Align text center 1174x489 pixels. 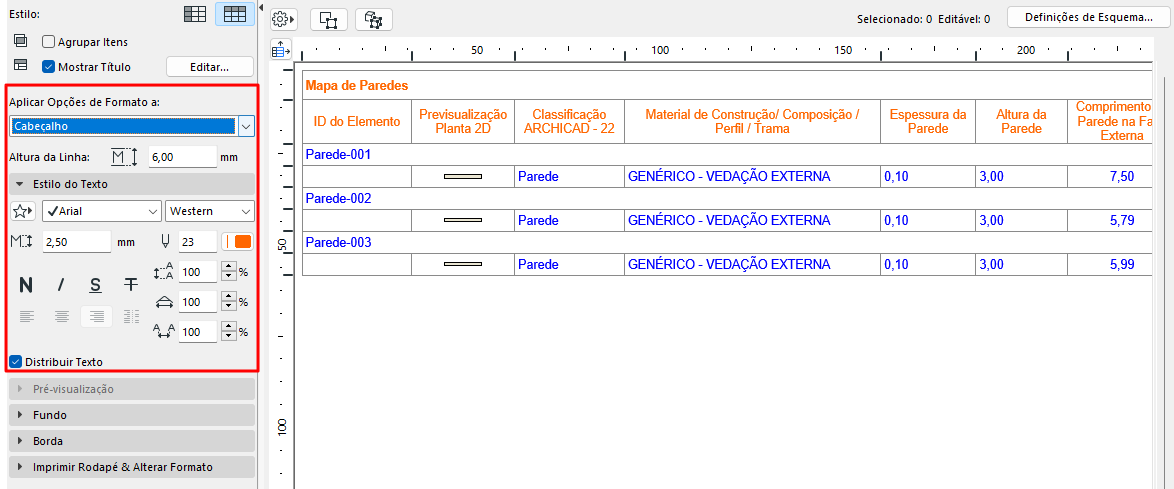61,317
